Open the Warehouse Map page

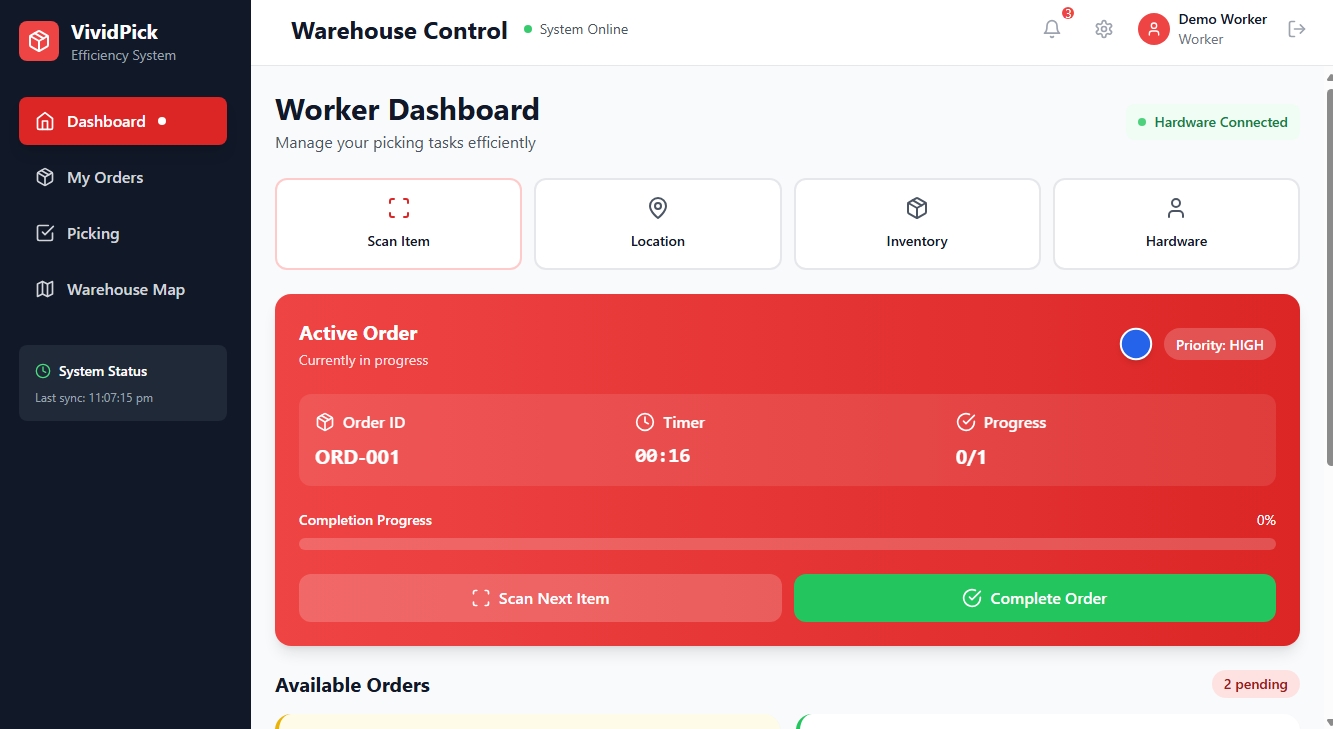(123, 289)
